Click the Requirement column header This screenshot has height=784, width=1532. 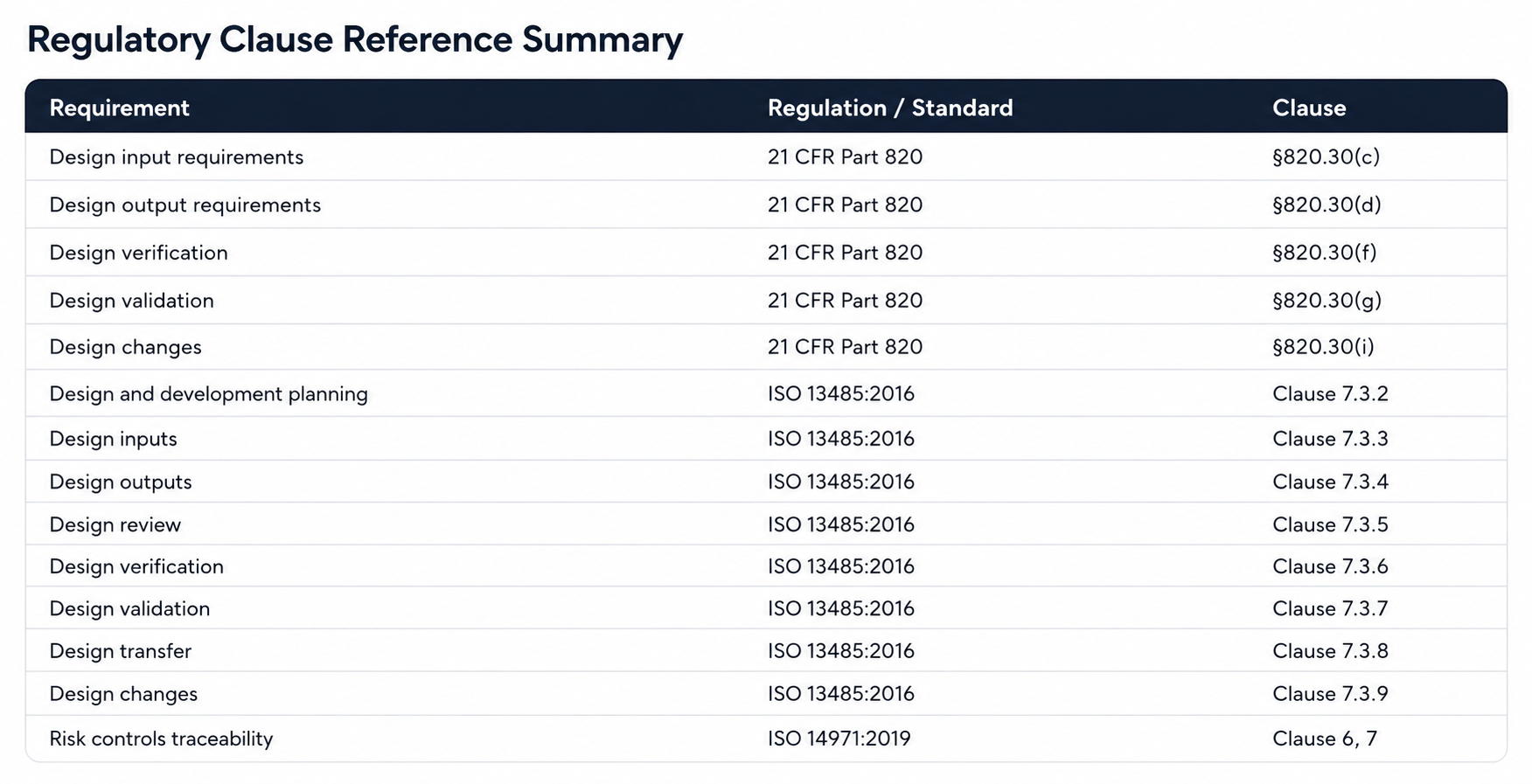click(119, 108)
